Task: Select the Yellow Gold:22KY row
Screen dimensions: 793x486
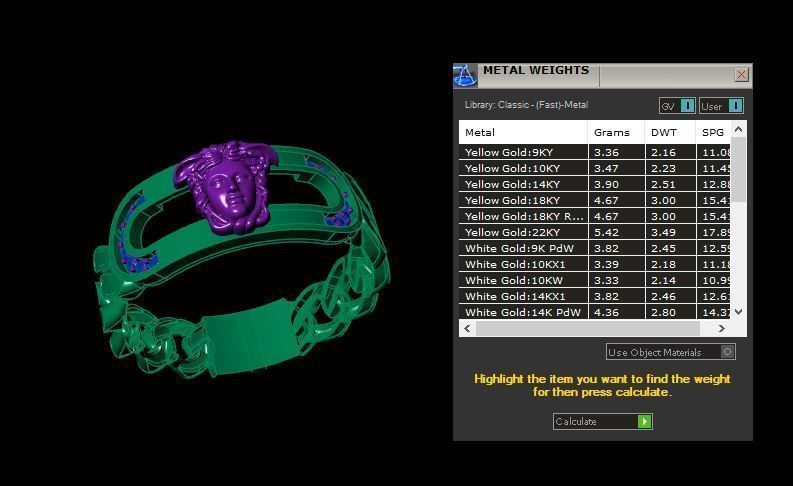Action: click(x=595, y=233)
